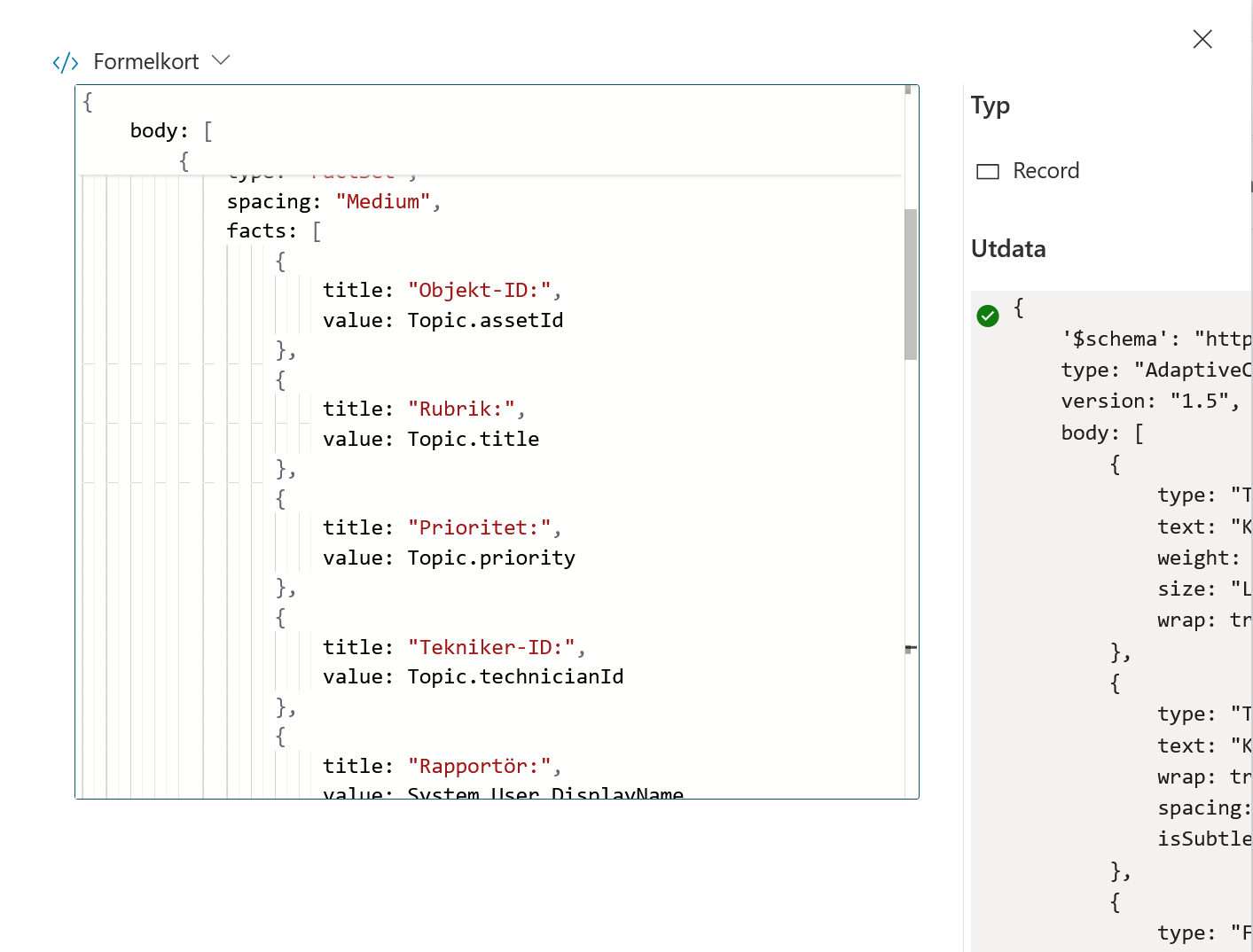The height and width of the screenshot is (952, 1253).
Task: Click the "Objekt-ID:" title string
Action: tap(480, 290)
